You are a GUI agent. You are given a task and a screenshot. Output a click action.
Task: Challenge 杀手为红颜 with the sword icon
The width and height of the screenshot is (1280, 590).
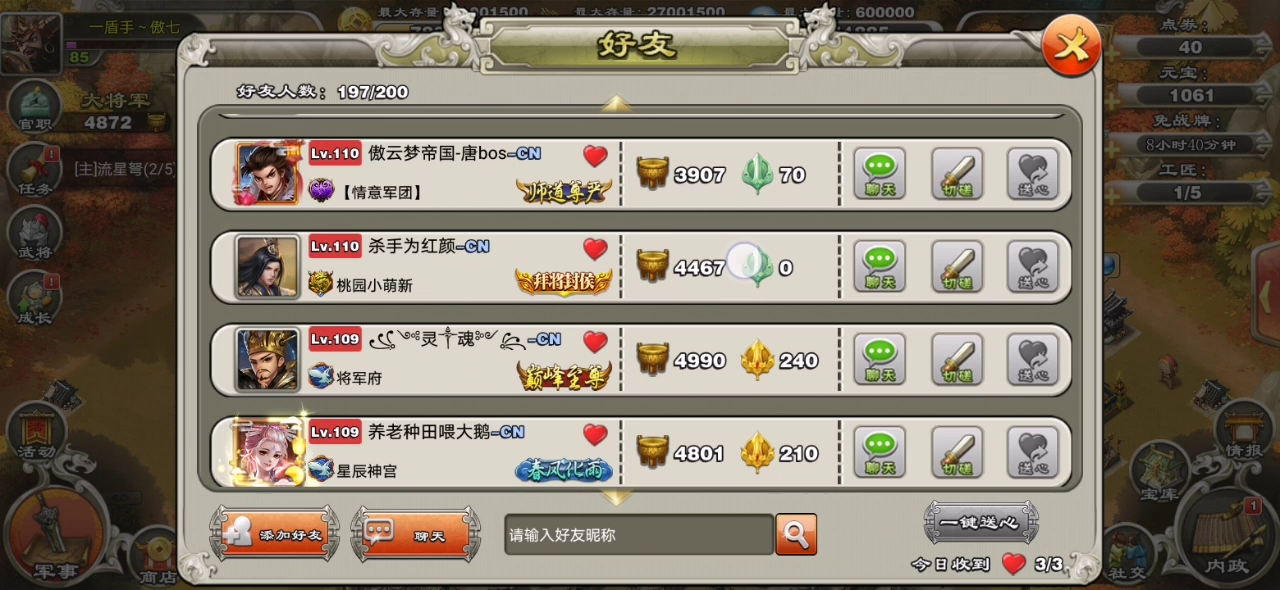(x=957, y=267)
